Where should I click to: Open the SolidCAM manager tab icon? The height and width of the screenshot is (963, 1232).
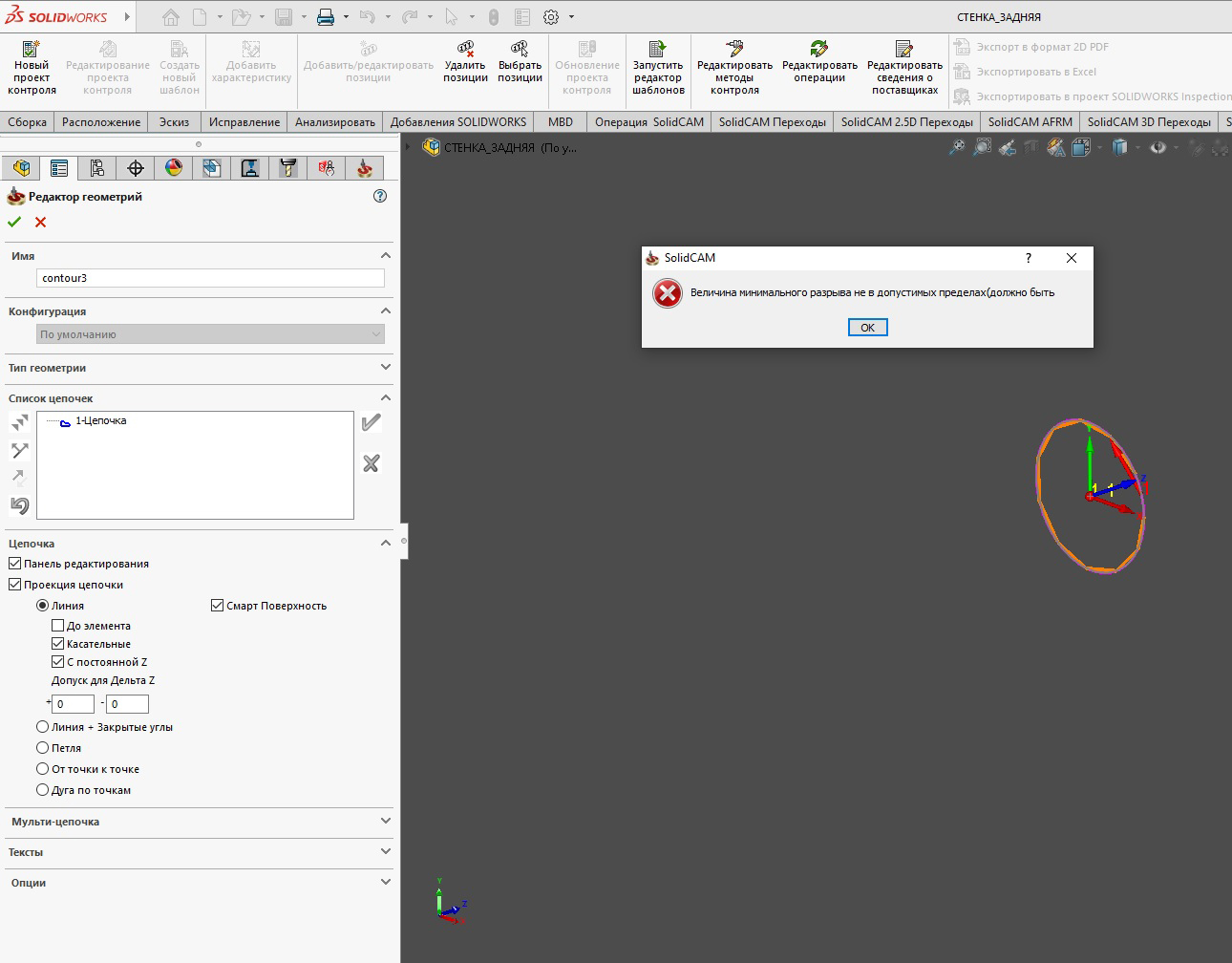[x=365, y=168]
